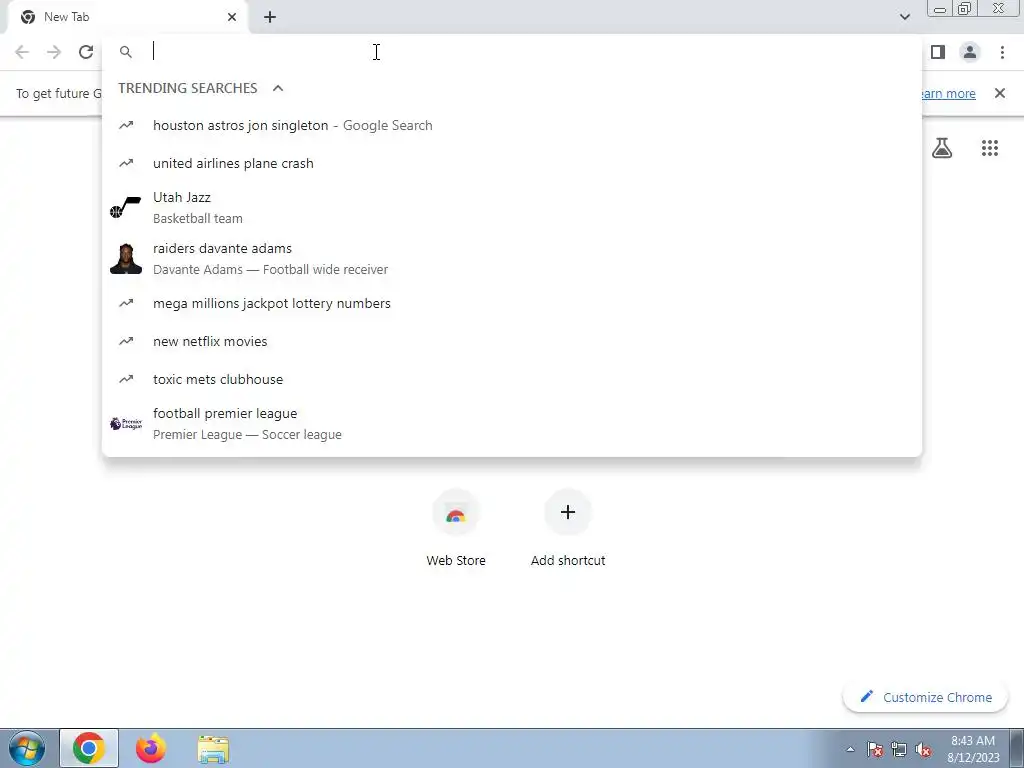Select 'houston astros jon singleton' suggestion
Screen dimensions: 1024x768
click(512, 125)
